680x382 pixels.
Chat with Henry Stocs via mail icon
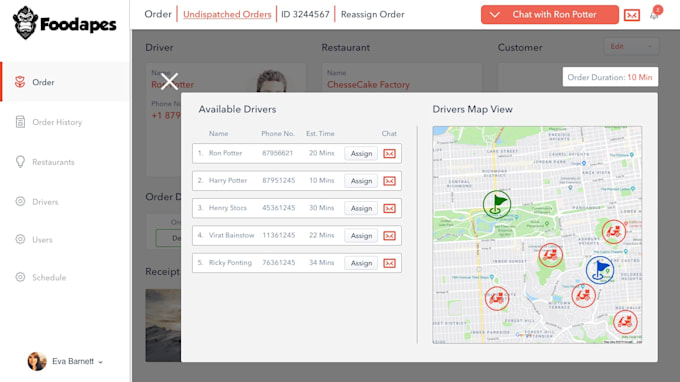coord(389,208)
